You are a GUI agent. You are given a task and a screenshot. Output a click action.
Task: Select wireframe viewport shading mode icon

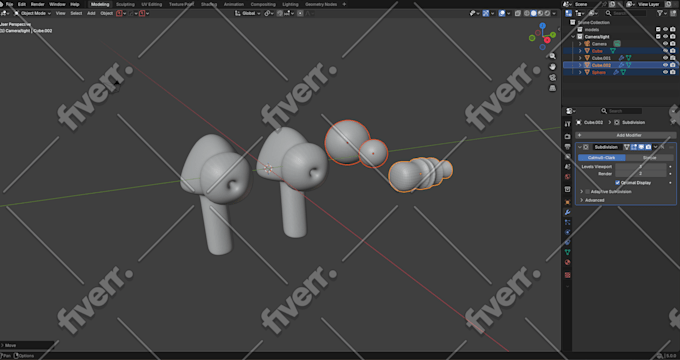coord(527,13)
